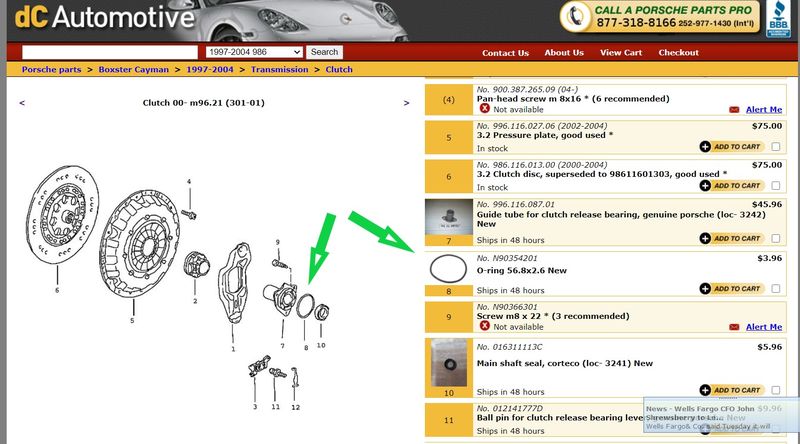Click the O-ring product thumbnail
800x444 pixels.
[x=448, y=269]
